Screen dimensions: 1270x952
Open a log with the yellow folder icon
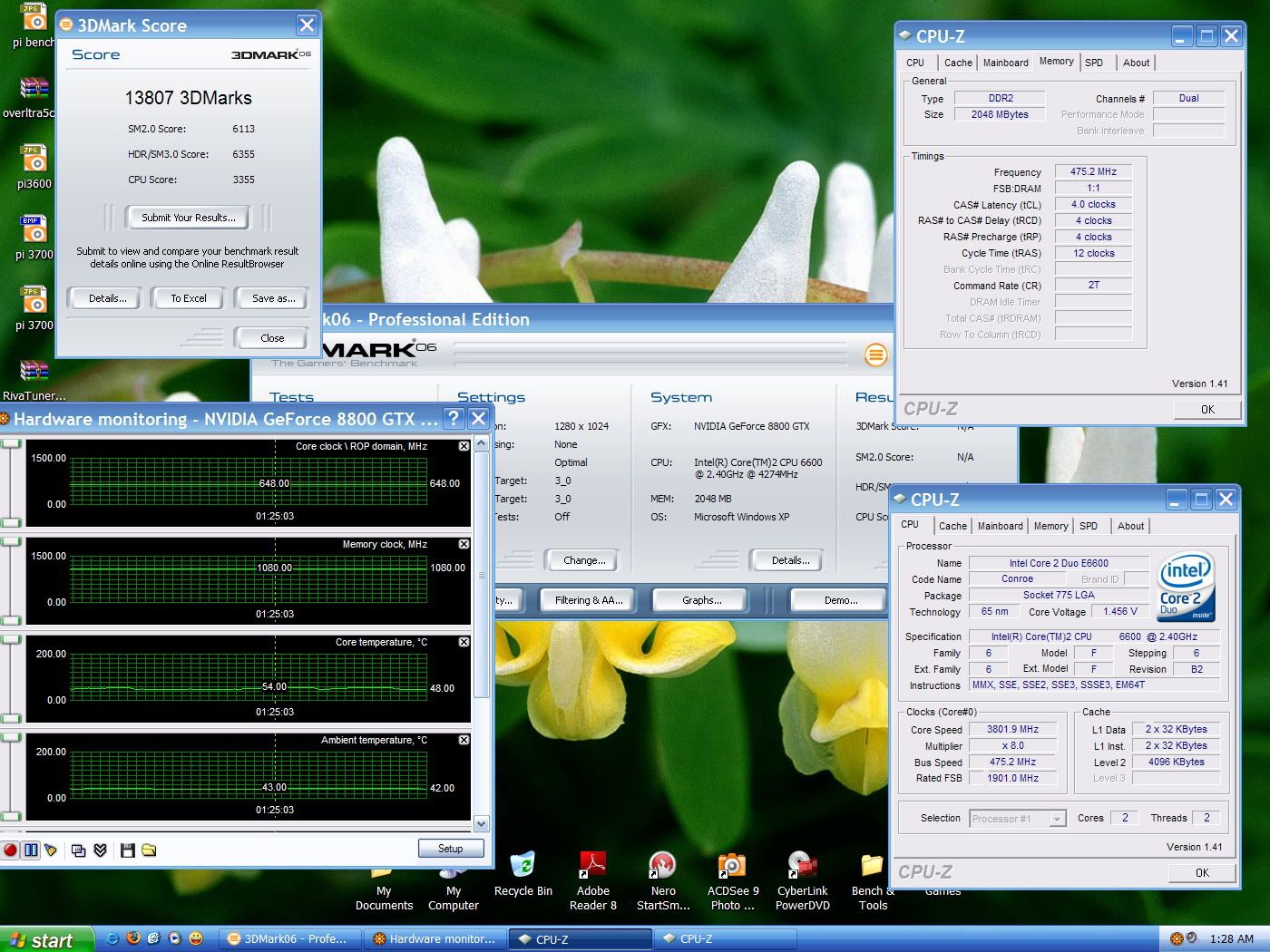pyautogui.click(x=150, y=850)
